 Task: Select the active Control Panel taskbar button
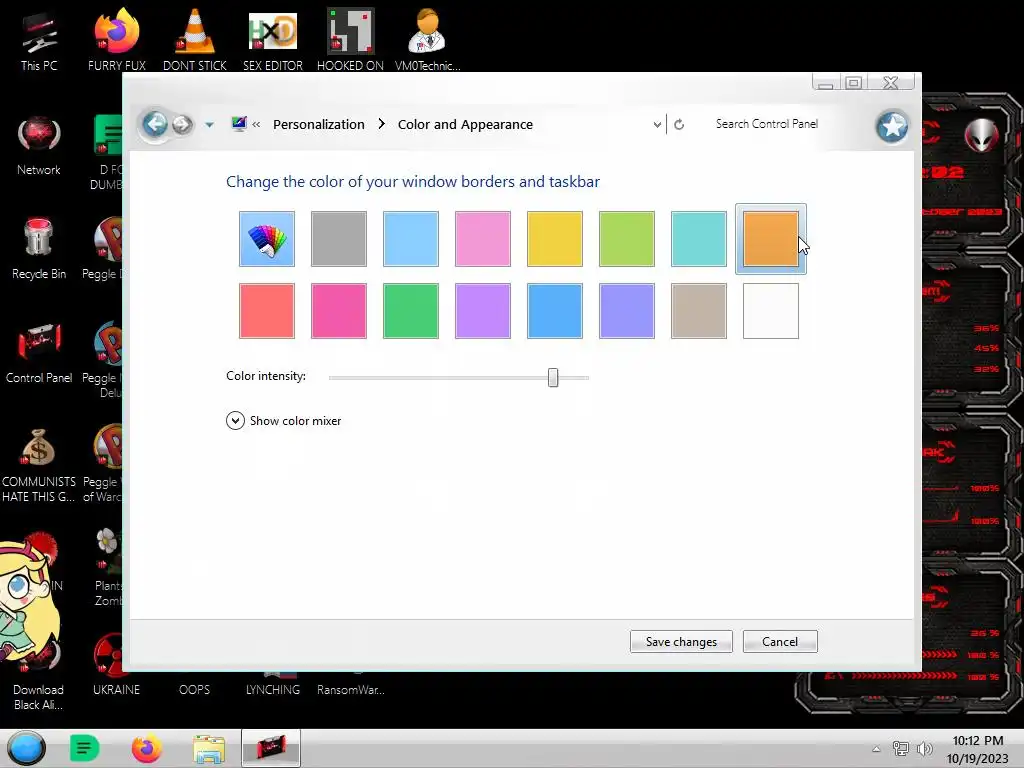(x=271, y=748)
